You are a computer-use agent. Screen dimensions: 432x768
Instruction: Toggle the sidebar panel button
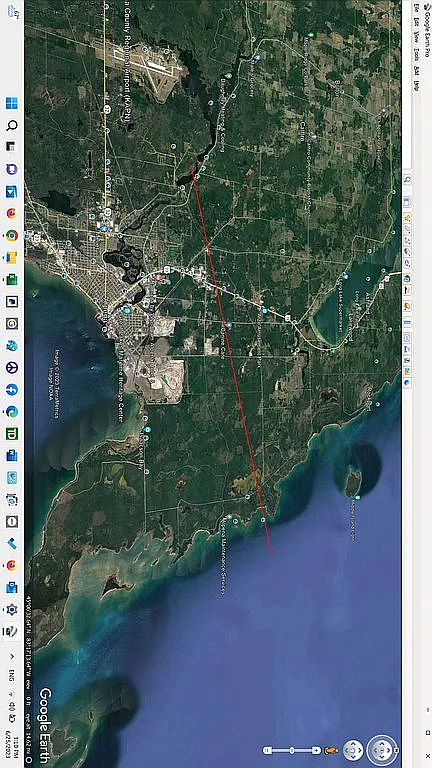[407, 202]
